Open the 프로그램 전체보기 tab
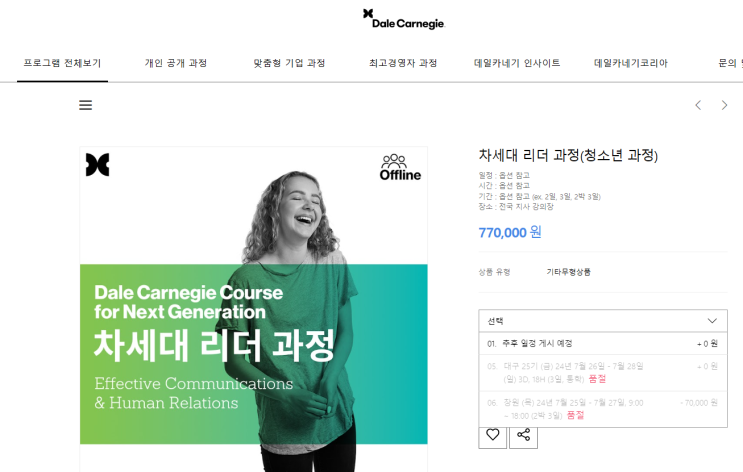This screenshot has width=743, height=472. 63,63
